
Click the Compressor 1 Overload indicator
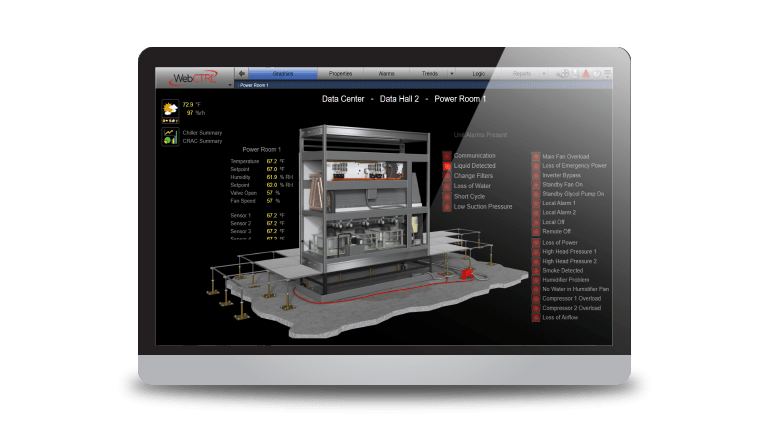(536, 298)
